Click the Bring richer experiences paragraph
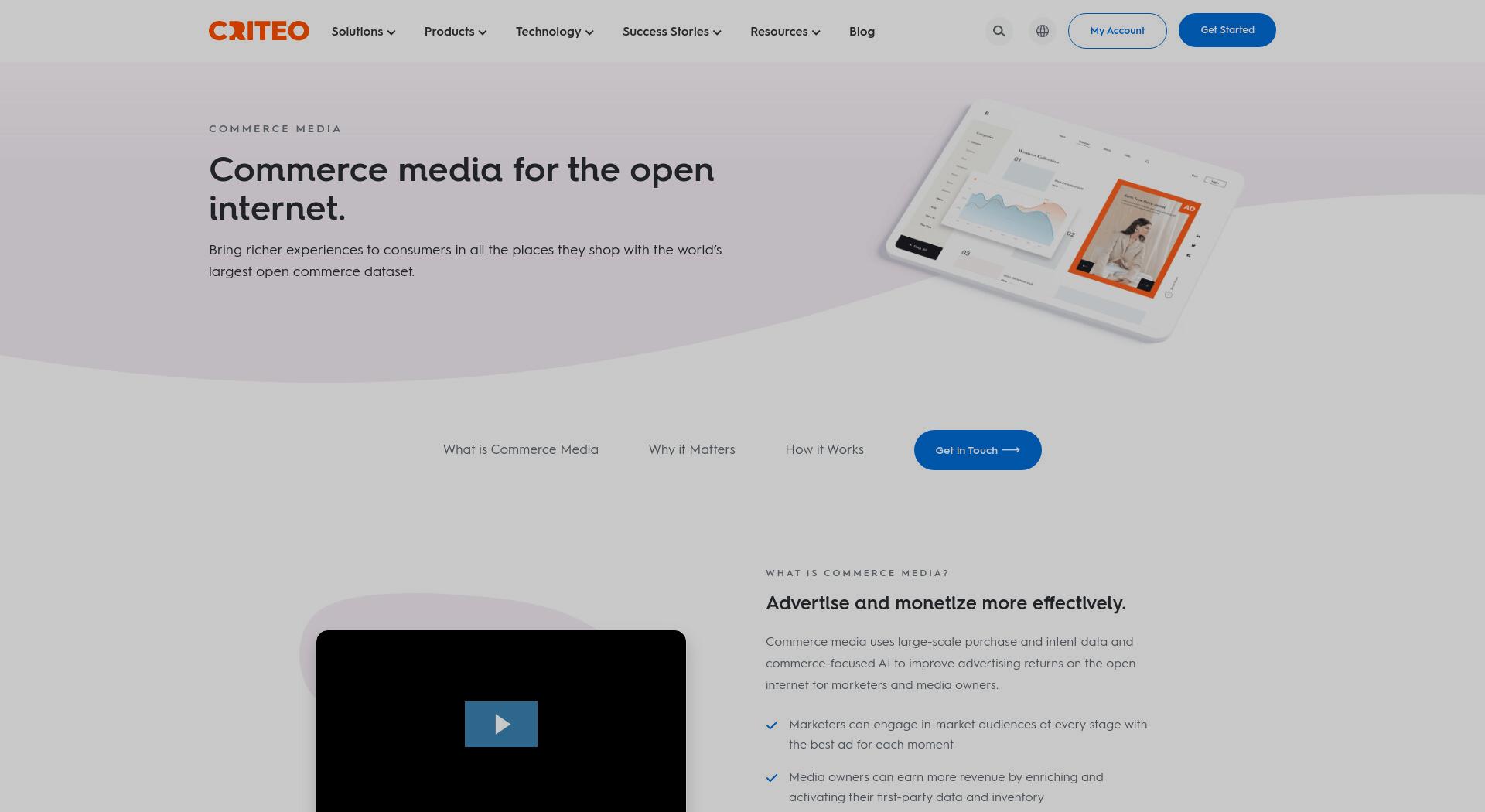Image resolution: width=1485 pixels, height=812 pixels. (466, 261)
